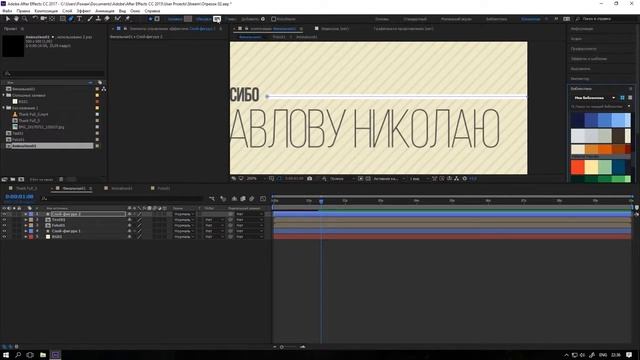
Task: Select the Rectangle shape tool
Action: click(62, 19)
